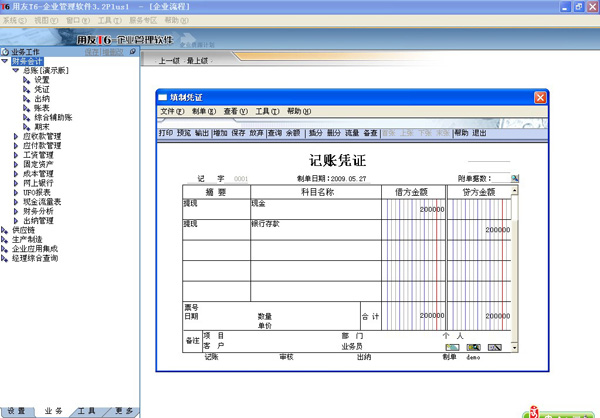Screen dimensions: 600x418
Task: Click 退出 to exit voucher window
Action: pyautogui.click(x=479, y=133)
